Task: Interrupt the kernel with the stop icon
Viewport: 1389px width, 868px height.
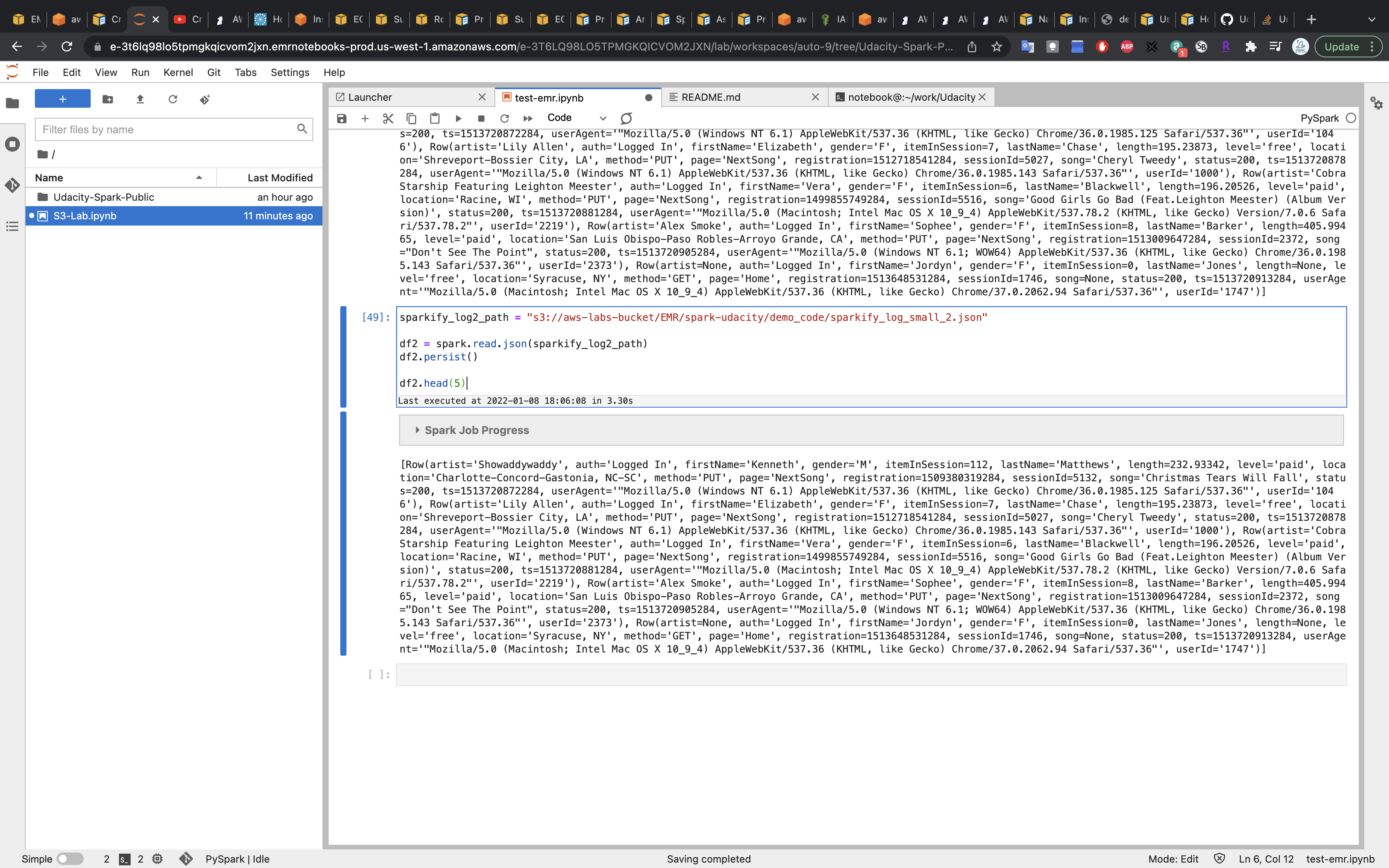Action: click(x=481, y=118)
